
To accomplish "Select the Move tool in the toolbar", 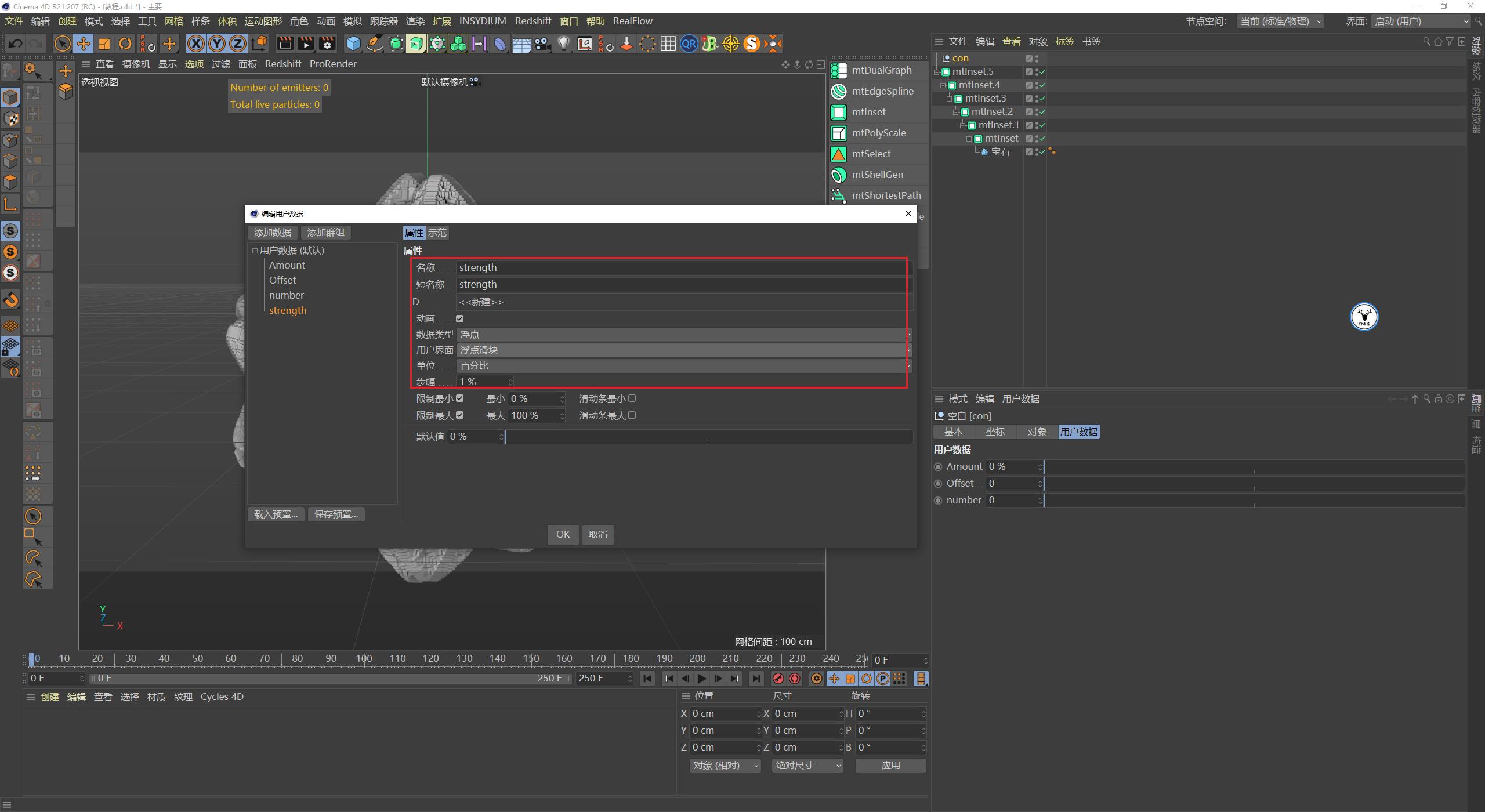I will [83, 43].
